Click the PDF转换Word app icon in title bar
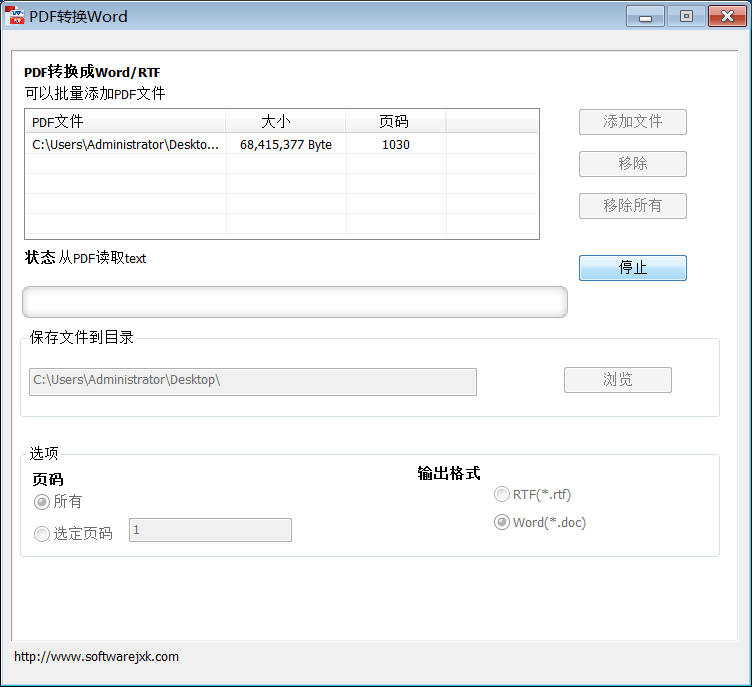The image size is (752, 687). tap(14, 16)
